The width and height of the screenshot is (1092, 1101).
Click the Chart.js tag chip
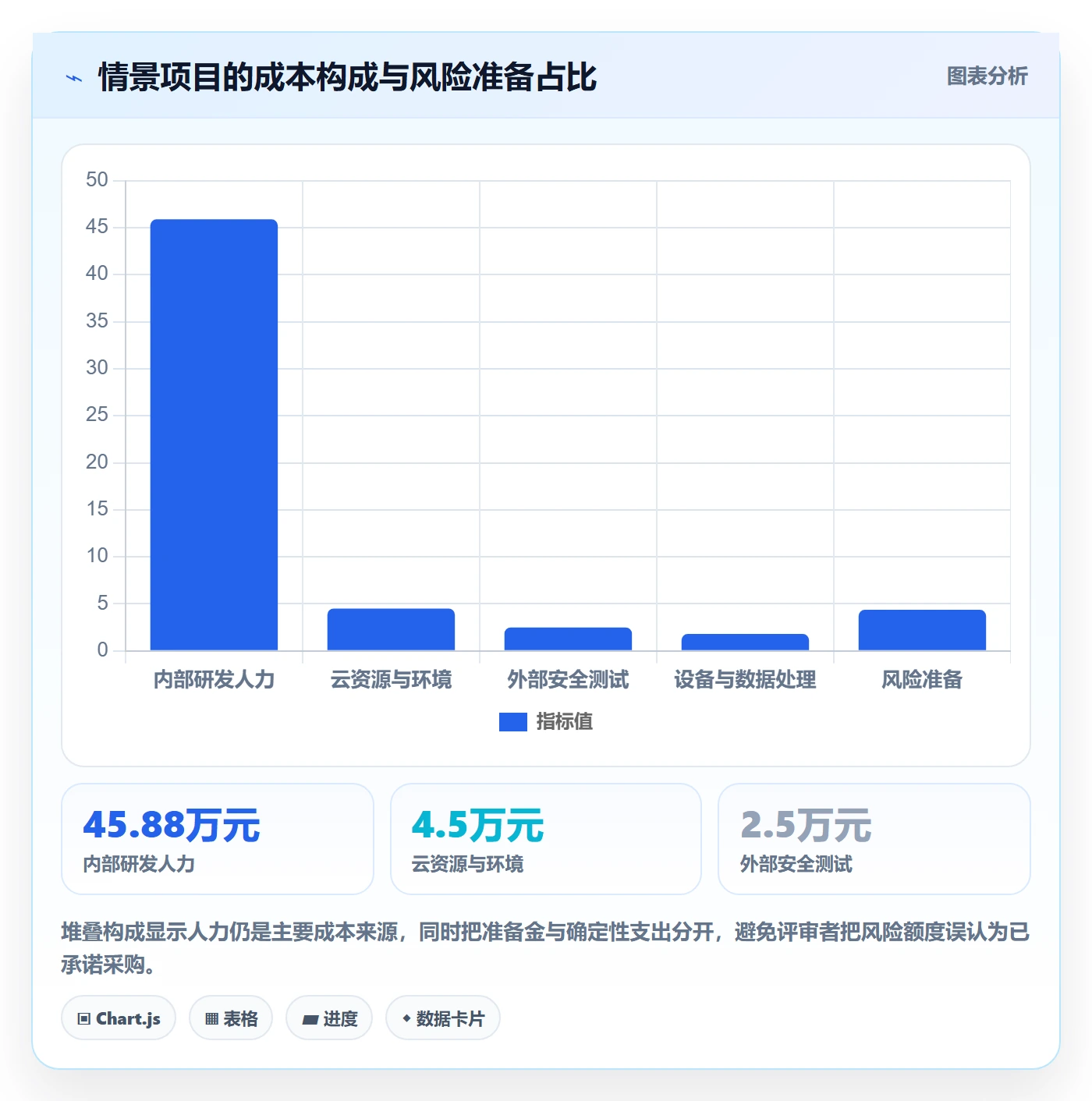pyautogui.click(x=119, y=1018)
